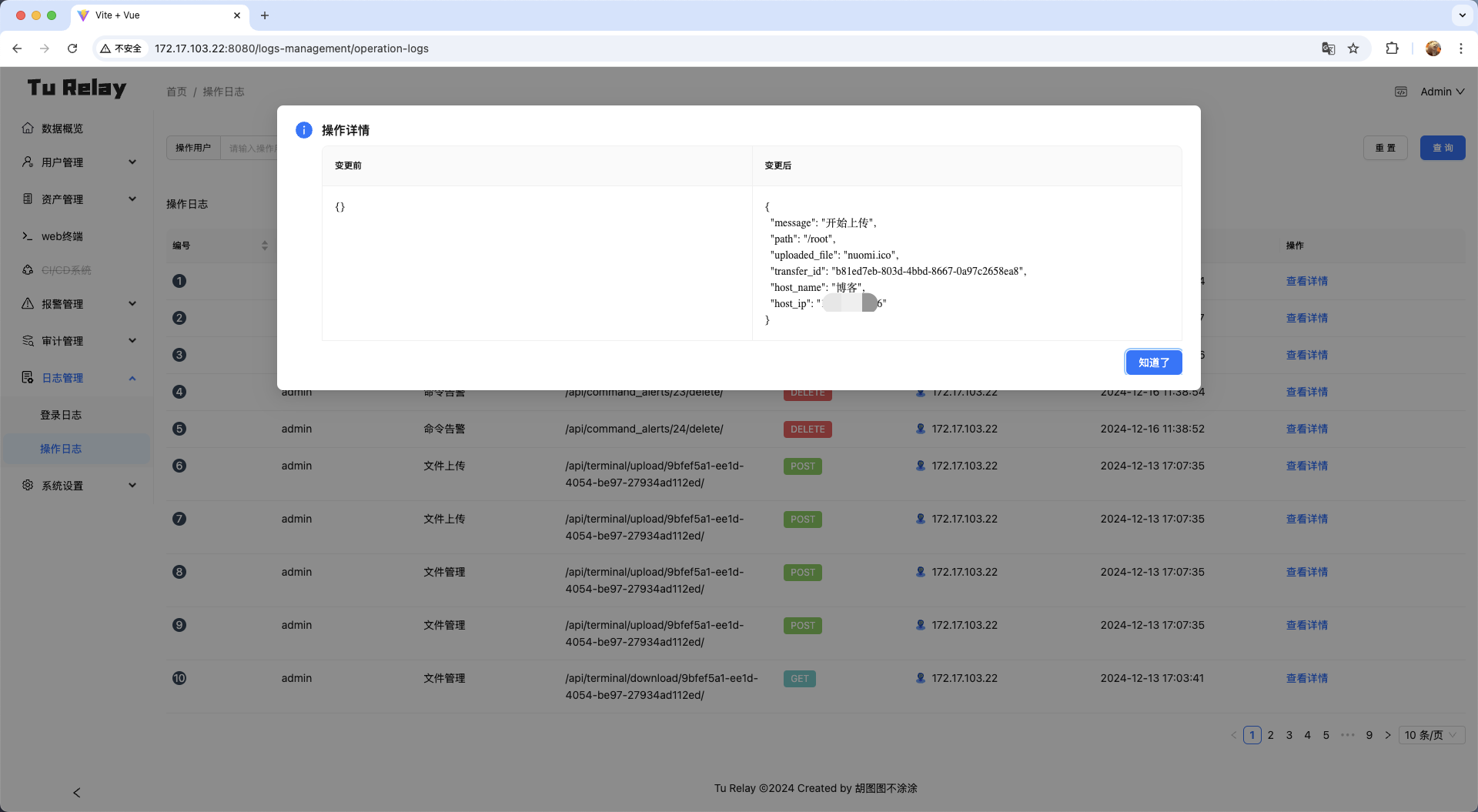Open the Admin user dropdown
The image size is (1478, 812).
click(1442, 92)
